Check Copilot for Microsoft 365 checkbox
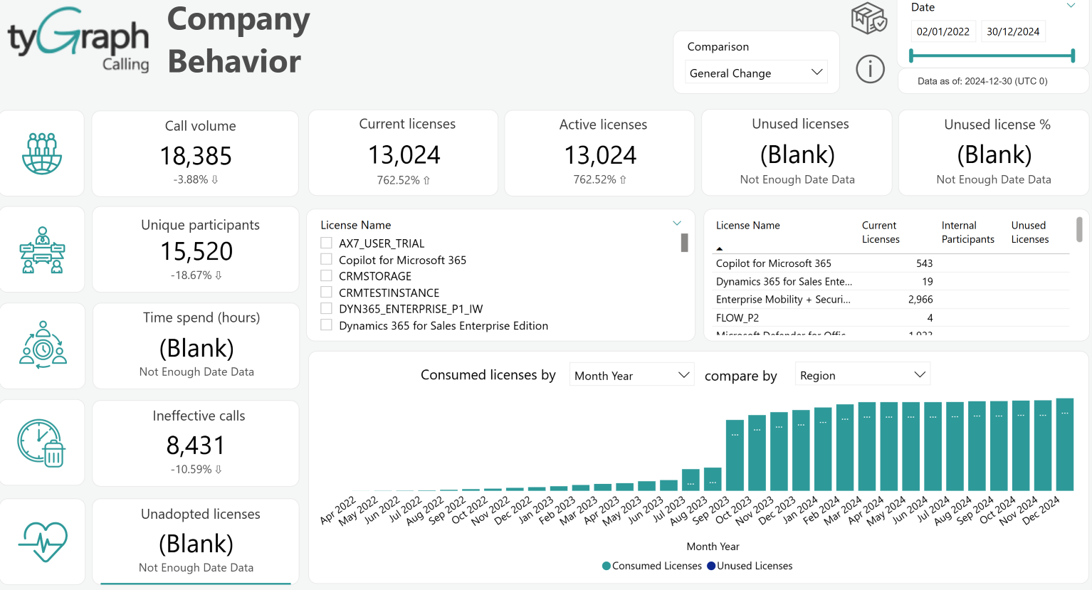Viewport: 1092px width, 590px height. click(326, 259)
